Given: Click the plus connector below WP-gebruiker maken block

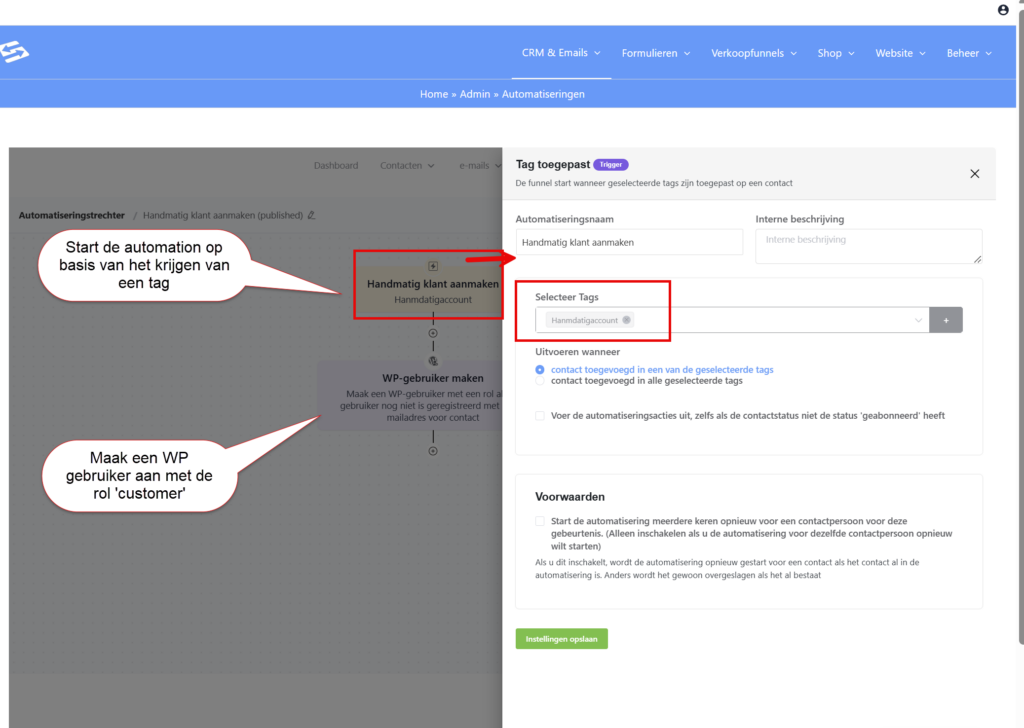Looking at the screenshot, I should [x=433, y=451].
